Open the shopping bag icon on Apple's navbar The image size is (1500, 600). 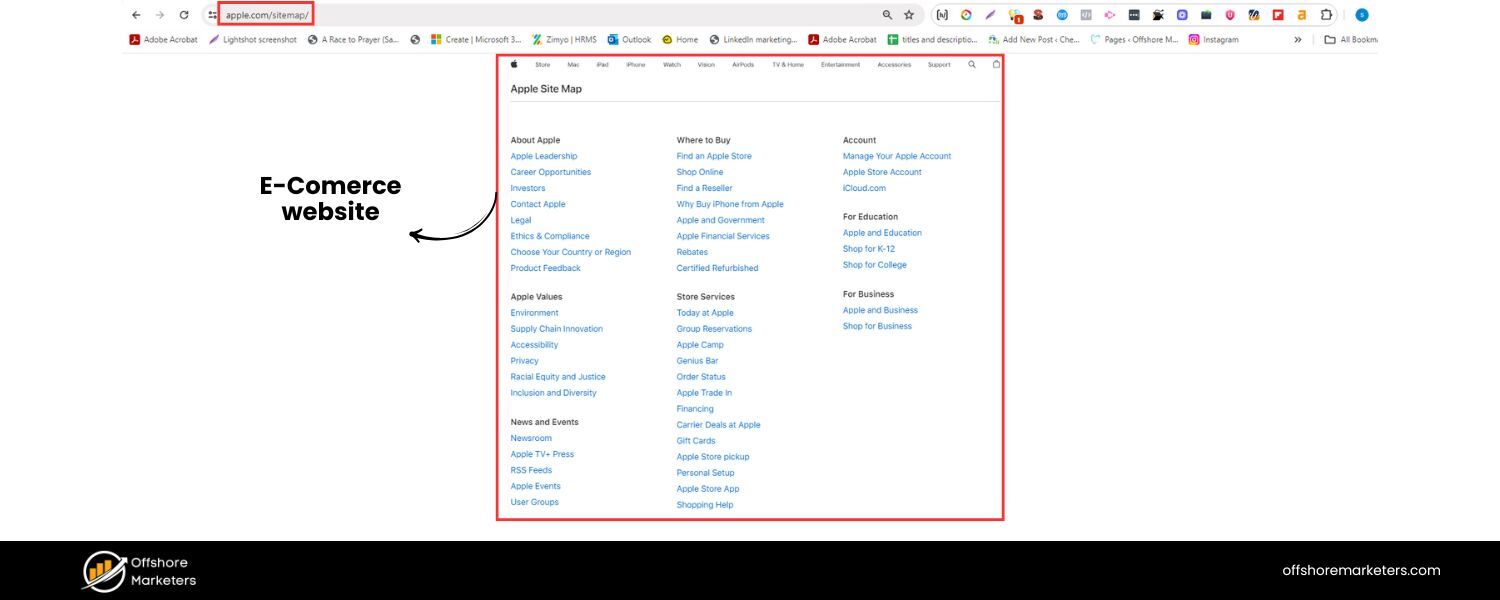[x=996, y=64]
